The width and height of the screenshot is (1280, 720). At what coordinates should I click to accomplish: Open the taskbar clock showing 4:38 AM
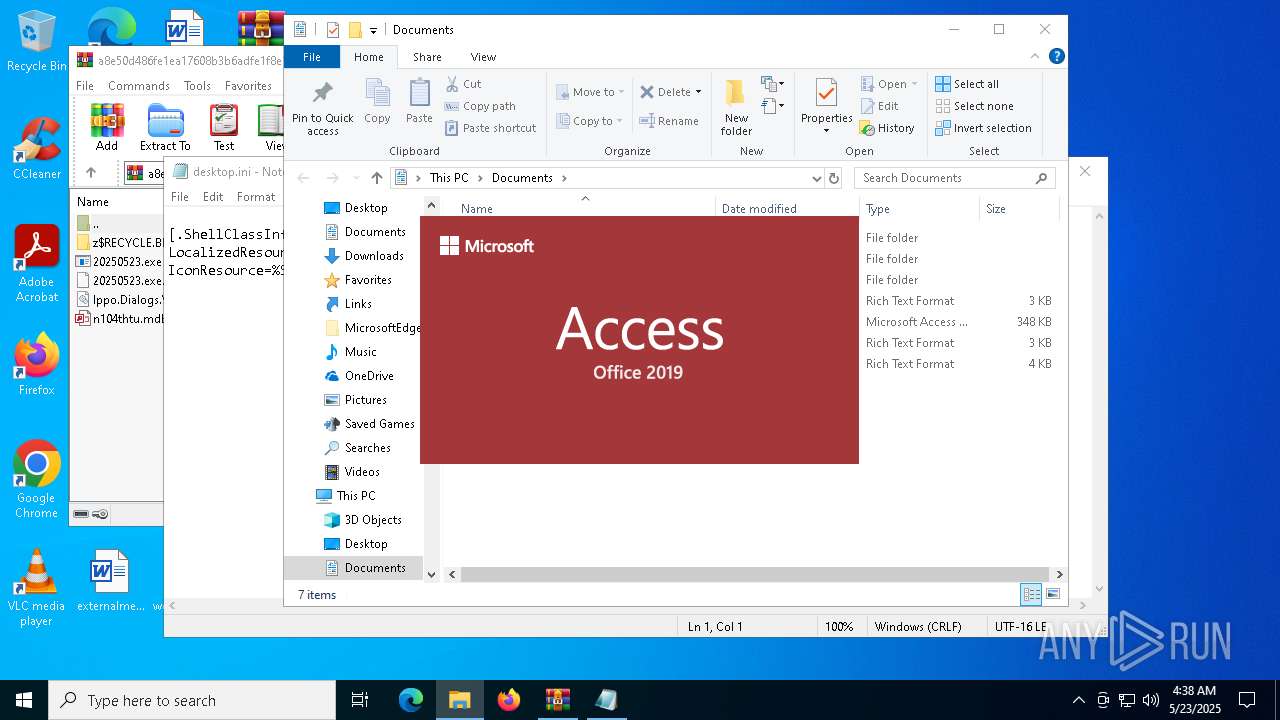point(1193,700)
